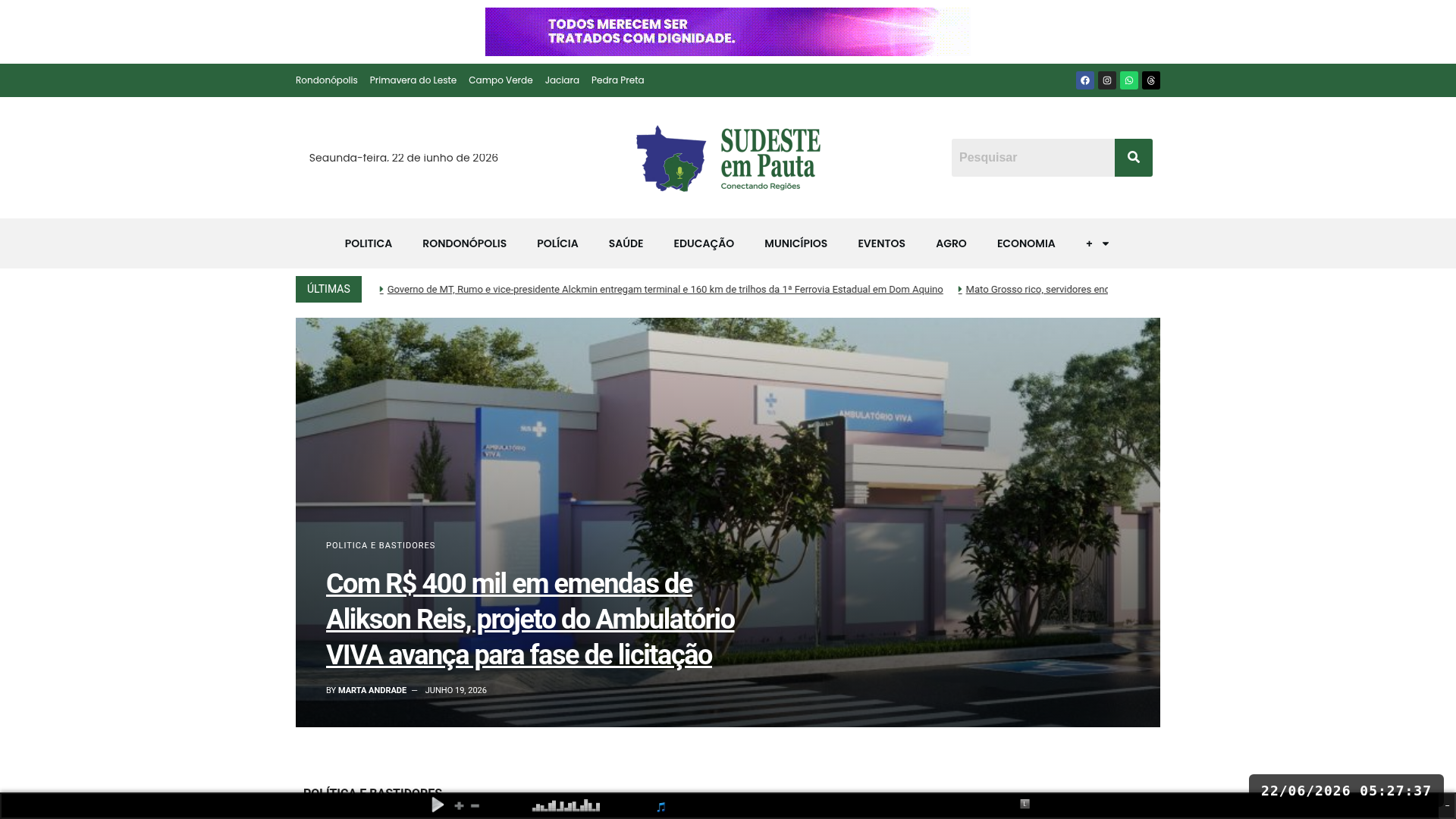Open the Threads profile icon
The height and width of the screenshot is (819, 1456).
pos(1151,80)
